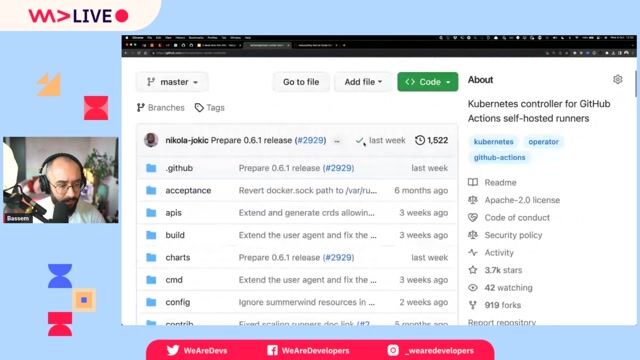Select the kubernetes topic tag
The height and width of the screenshot is (360, 640).
point(493,142)
